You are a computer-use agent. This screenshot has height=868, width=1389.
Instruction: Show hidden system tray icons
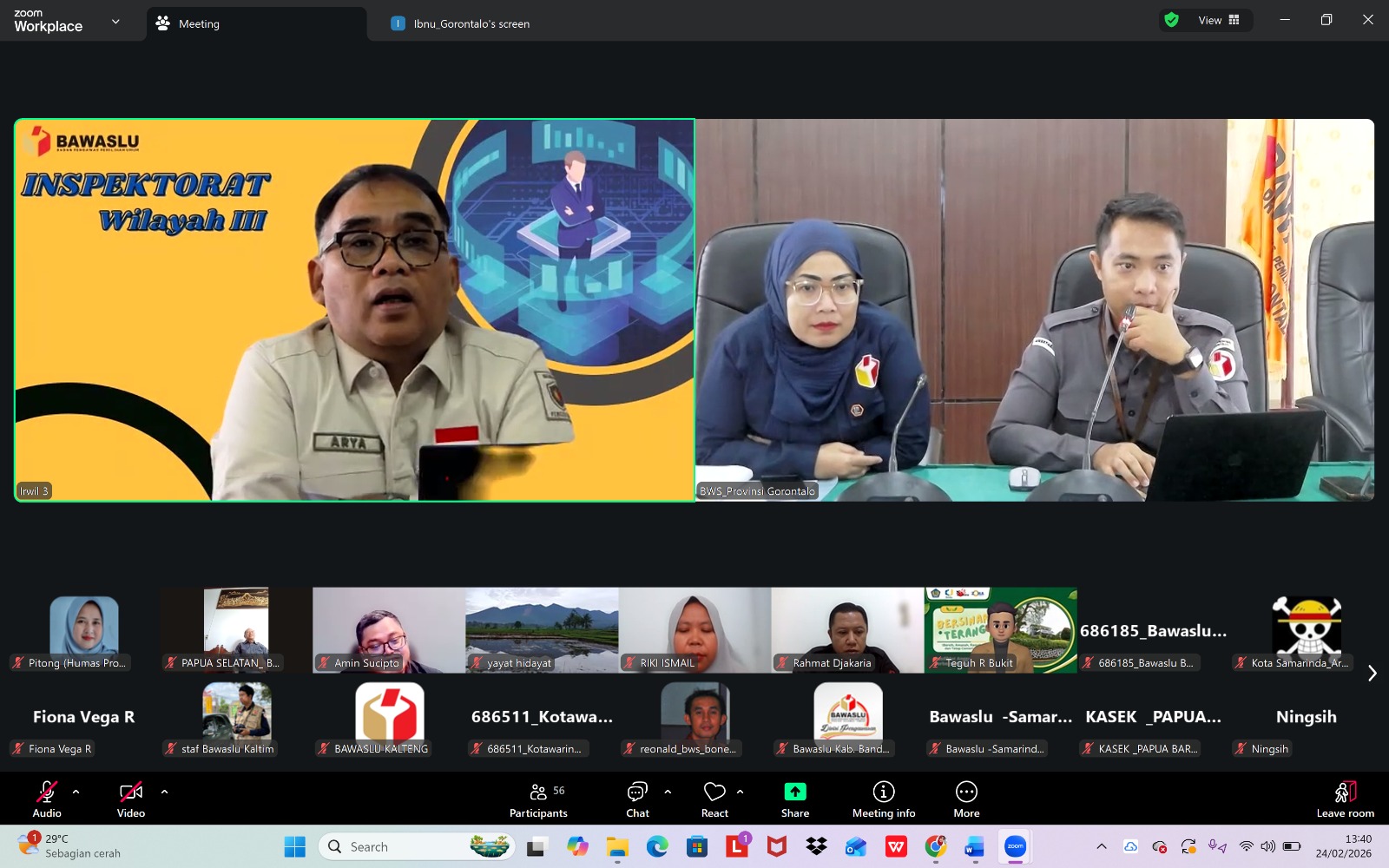coord(1102,846)
